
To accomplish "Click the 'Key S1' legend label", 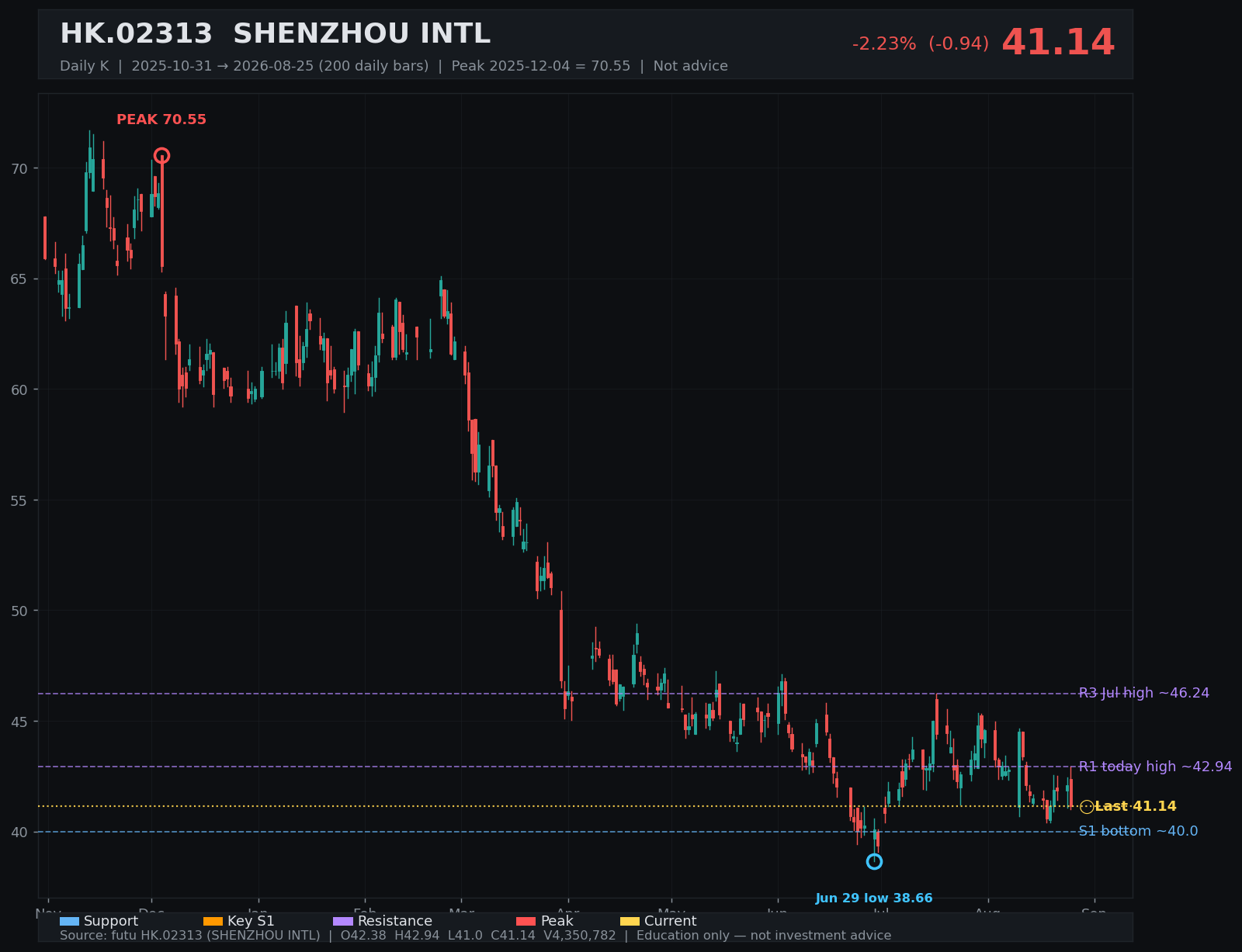I will [251, 921].
